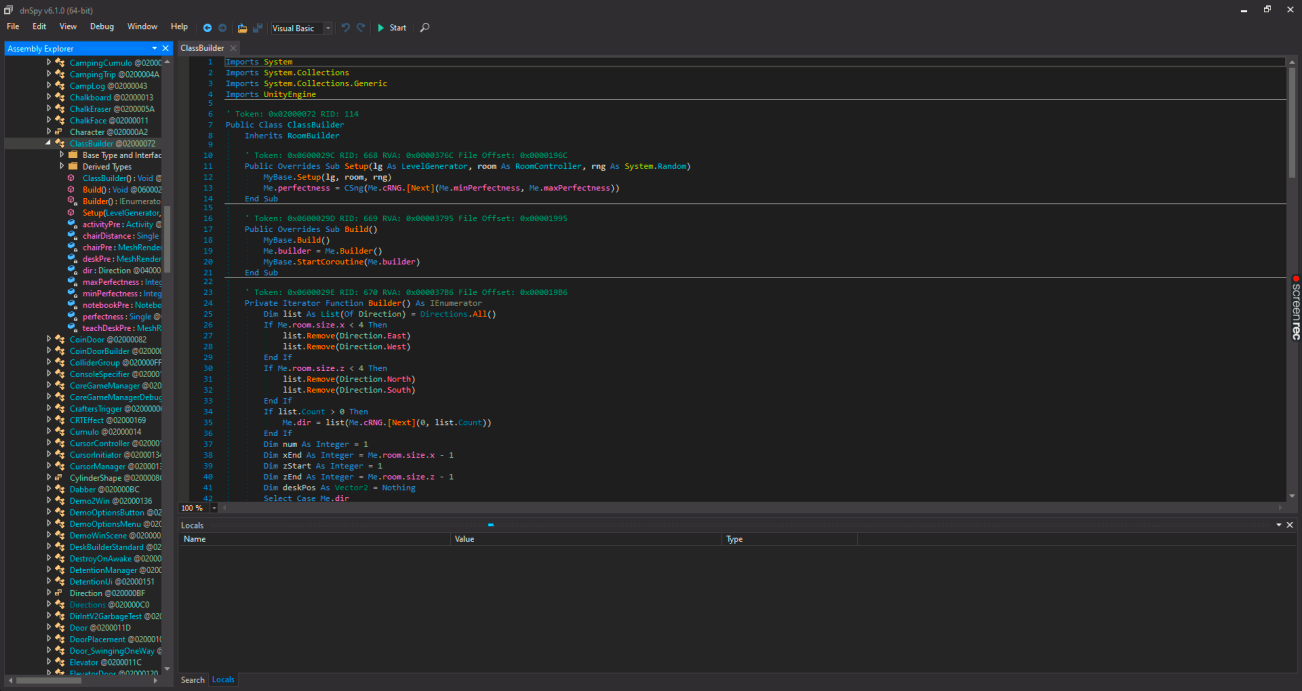Click the class icon beside CoinDoor @02000082
This screenshot has width=1302, height=691.
pyautogui.click(x=60, y=340)
